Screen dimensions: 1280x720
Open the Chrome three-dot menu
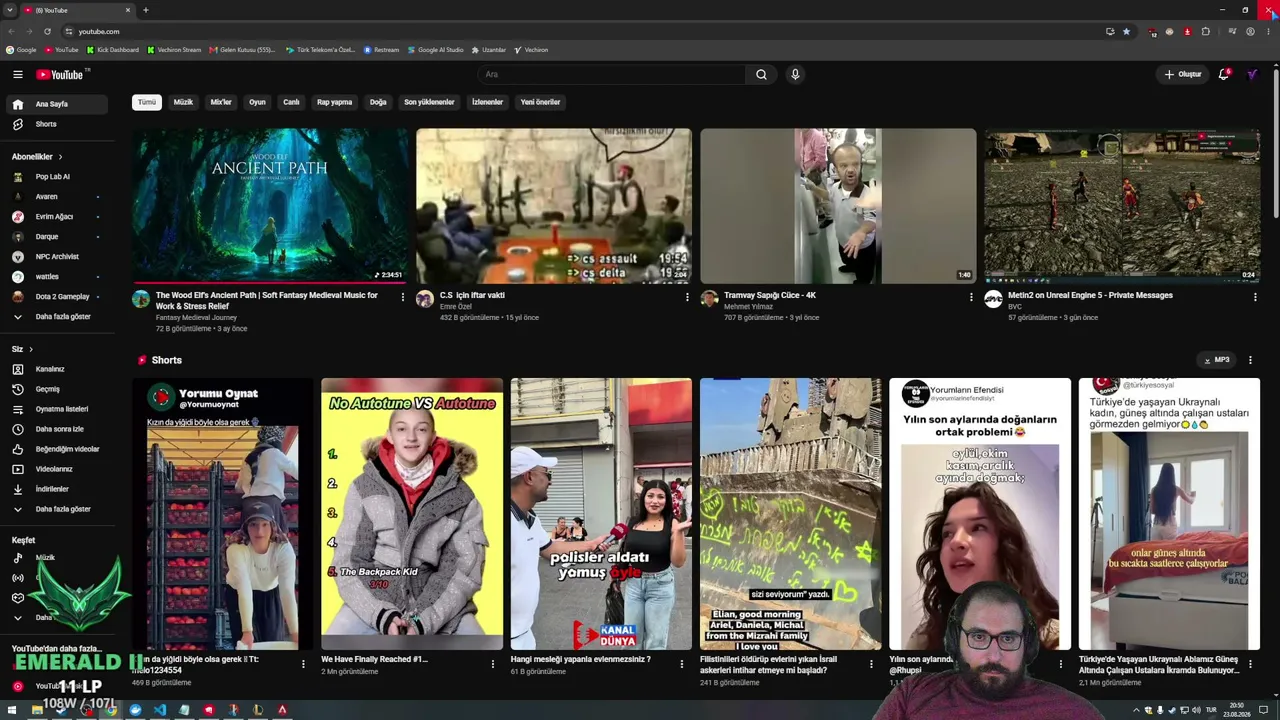point(1268,31)
